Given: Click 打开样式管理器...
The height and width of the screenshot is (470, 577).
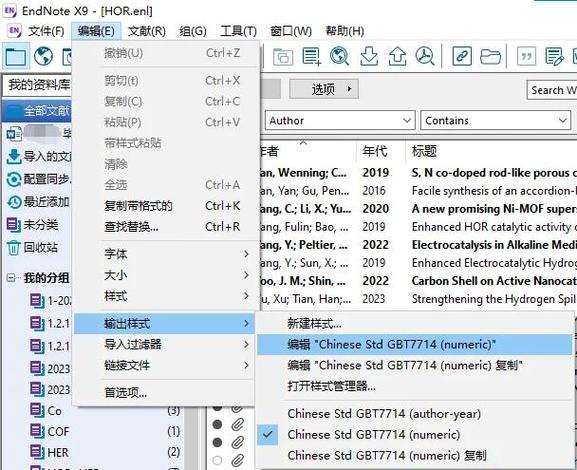Looking at the screenshot, I should [415, 386].
